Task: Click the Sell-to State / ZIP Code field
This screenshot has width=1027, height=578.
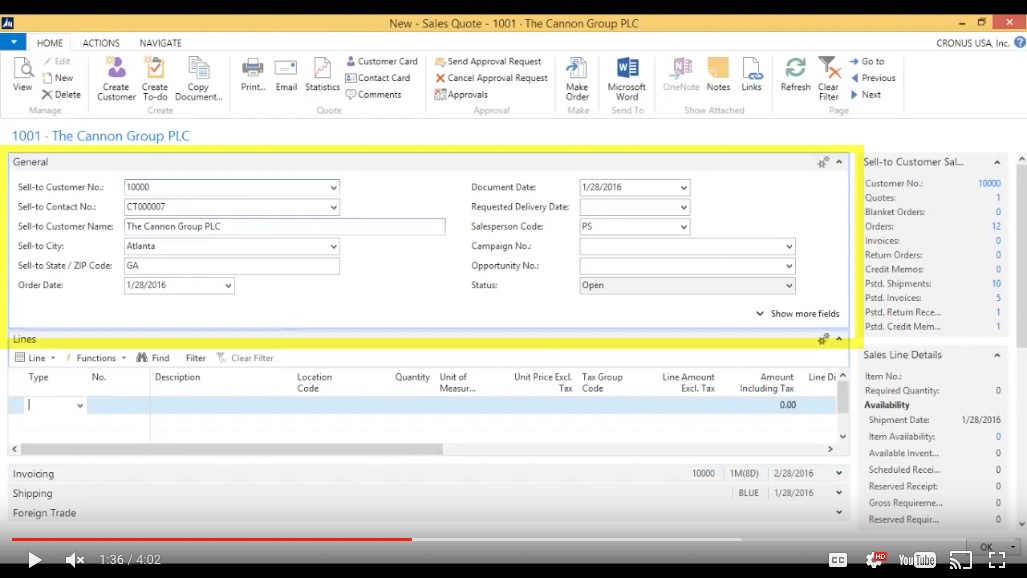Action: pyautogui.click(x=232, y=266)
